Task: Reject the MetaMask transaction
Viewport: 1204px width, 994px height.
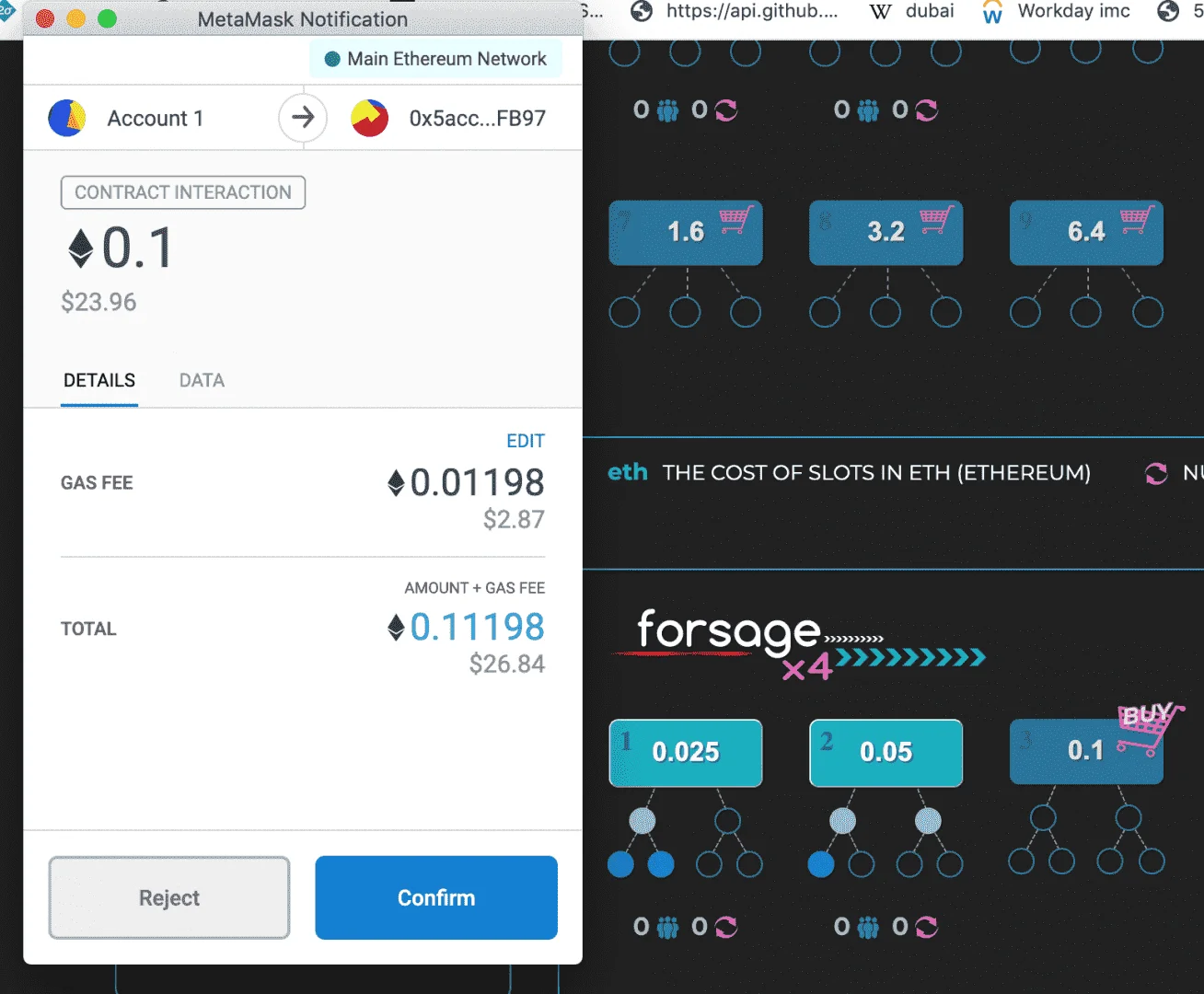Action: coord(169,897)
